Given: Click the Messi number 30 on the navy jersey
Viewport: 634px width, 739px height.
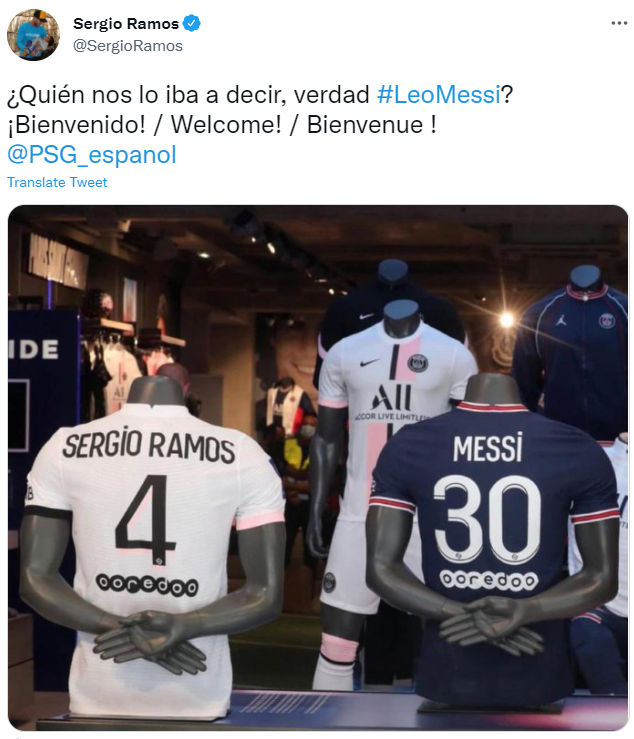Looking at the screenshot, I should (x=487, y=519).
